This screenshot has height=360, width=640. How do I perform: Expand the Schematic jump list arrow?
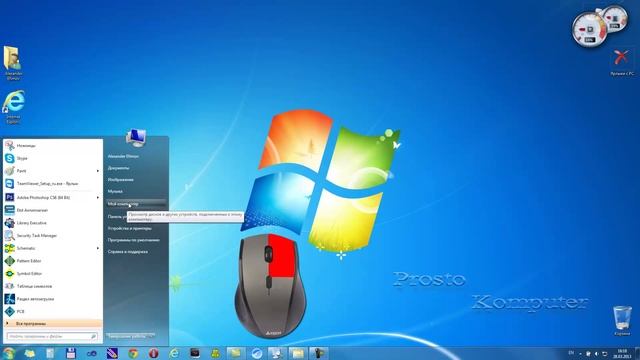(x=98, y=248)
